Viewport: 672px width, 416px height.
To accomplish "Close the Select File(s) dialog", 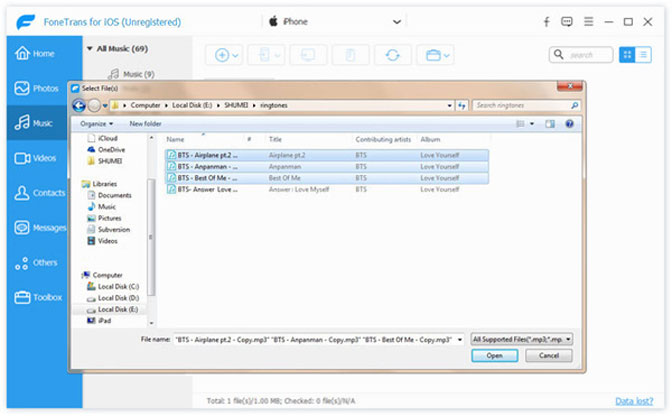I will click(570, 86).
